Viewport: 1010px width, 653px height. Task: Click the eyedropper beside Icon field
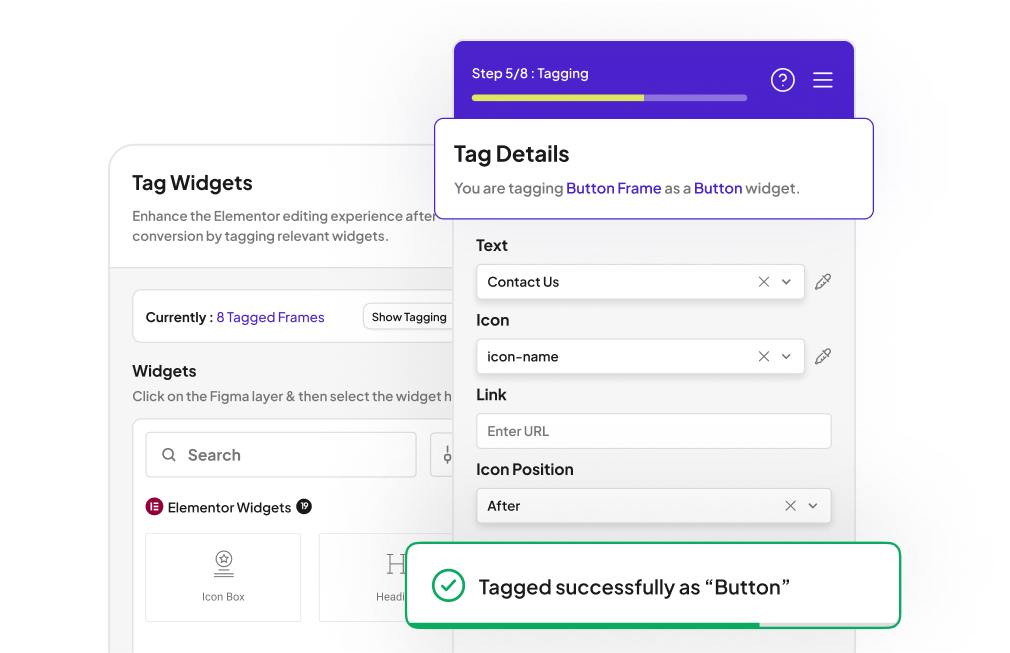pyautogui.click(x=823, y=356)
